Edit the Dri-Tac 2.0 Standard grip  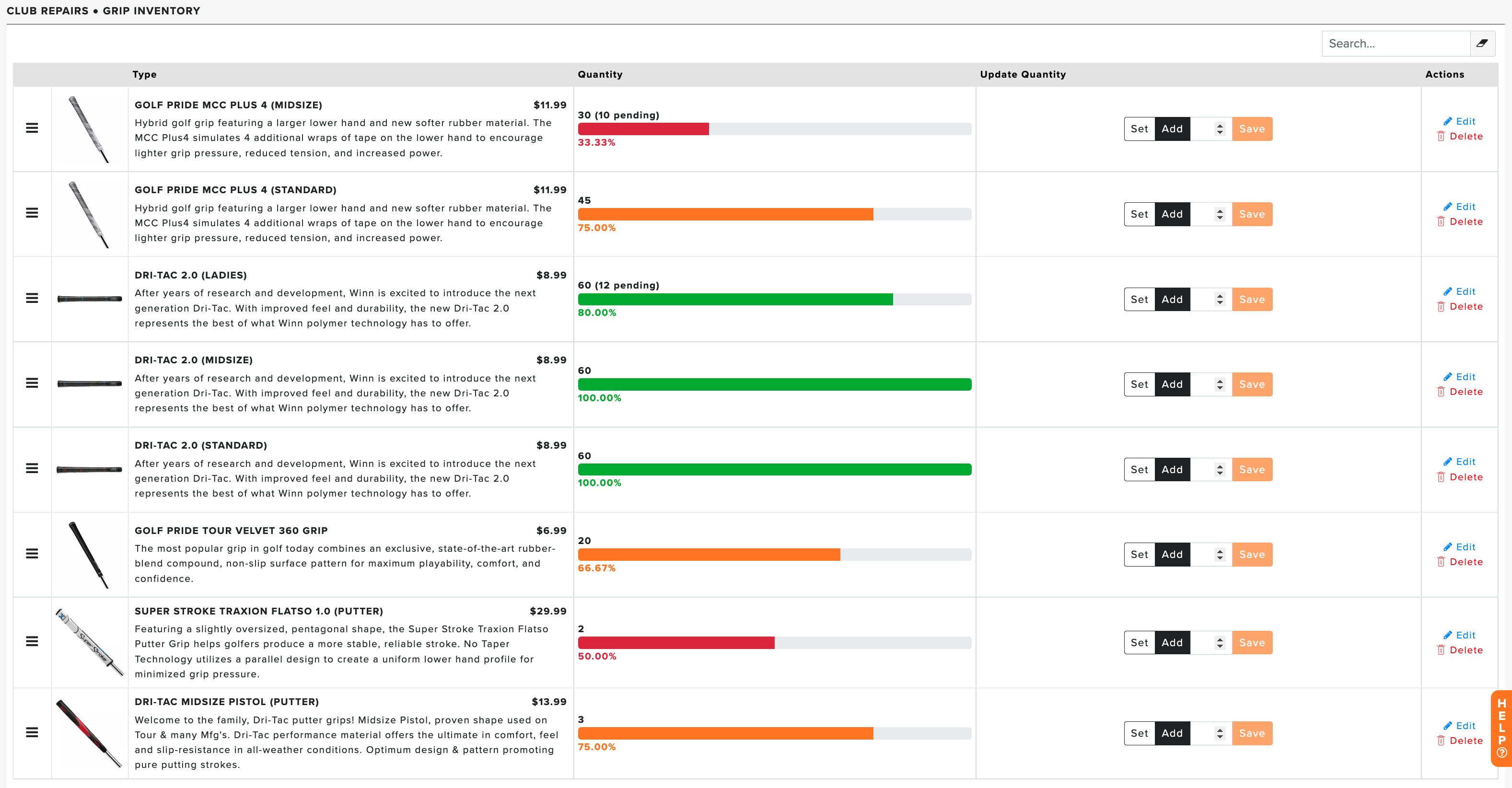tap(1459, 462)
